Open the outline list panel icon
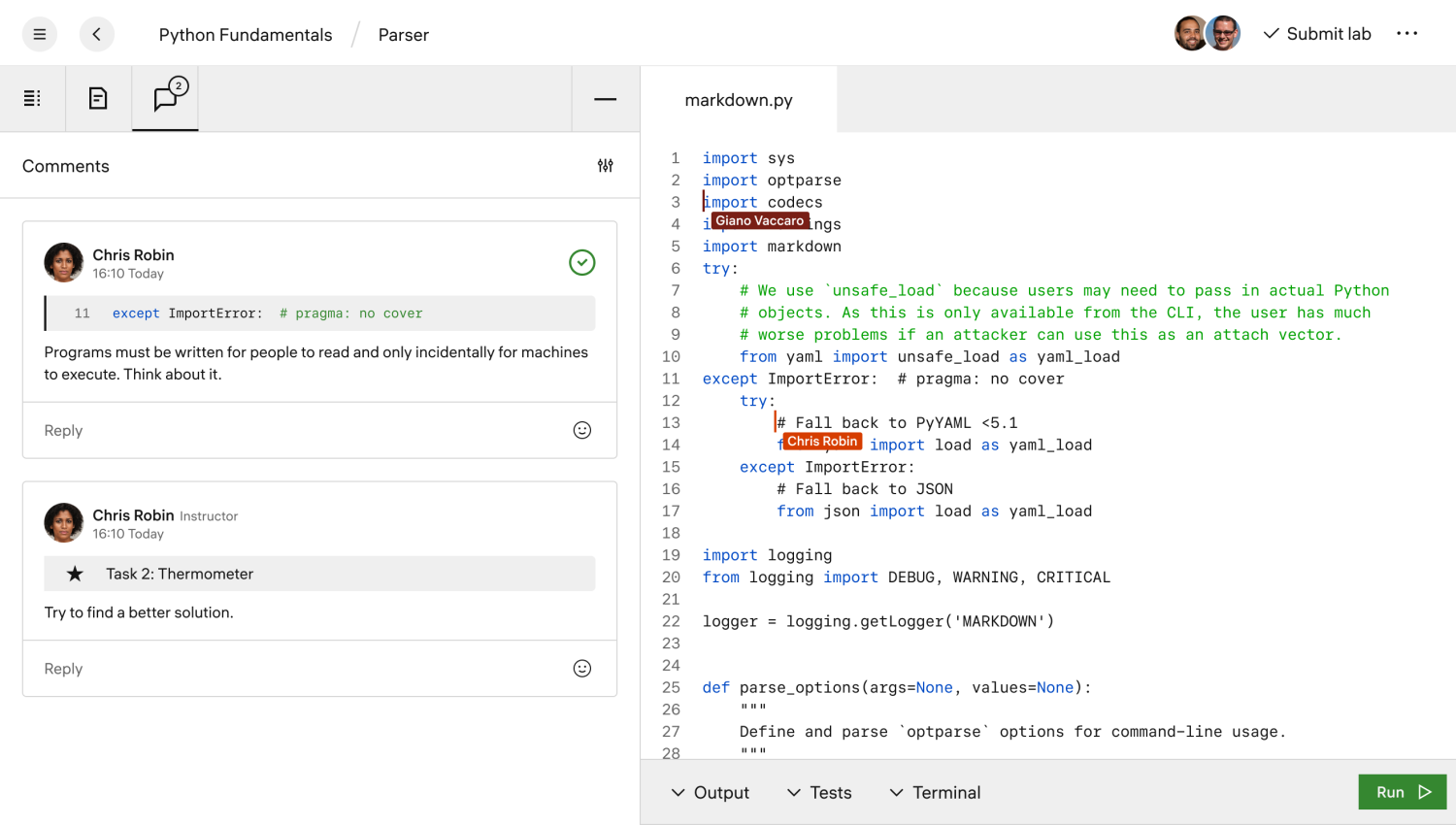Image resolution: width=1456 pixels, height=825 pixels. [x=32, y=98]
